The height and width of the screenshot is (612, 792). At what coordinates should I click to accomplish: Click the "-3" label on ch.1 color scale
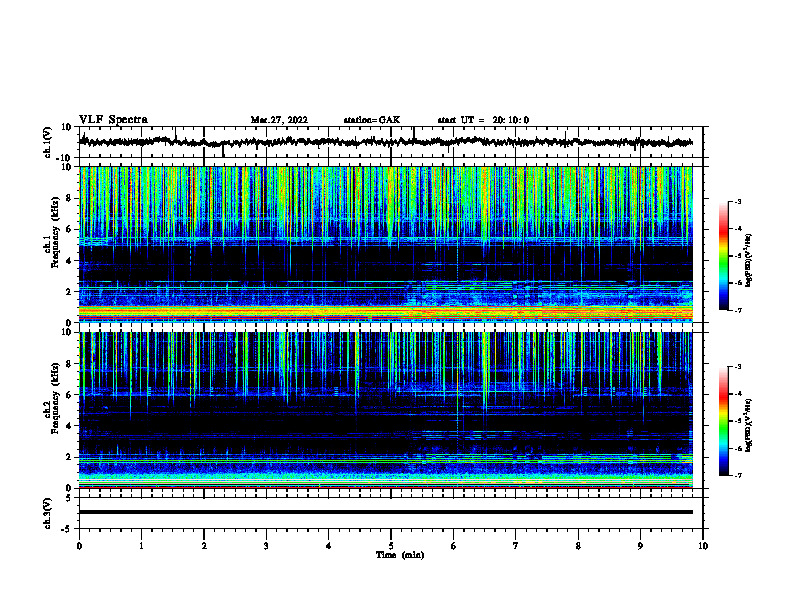pos(738,201)
